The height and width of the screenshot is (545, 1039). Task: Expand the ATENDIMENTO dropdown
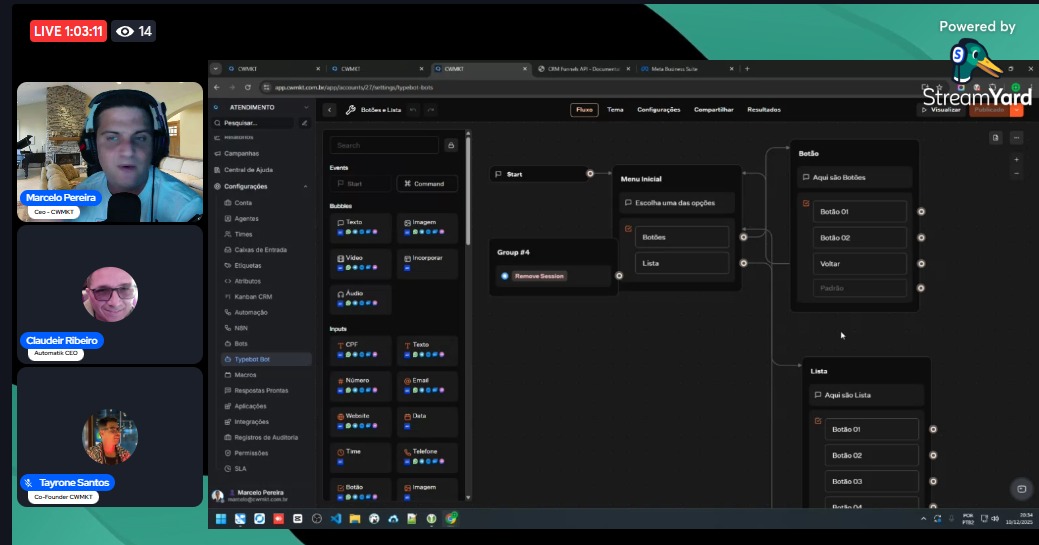[306, 107]
